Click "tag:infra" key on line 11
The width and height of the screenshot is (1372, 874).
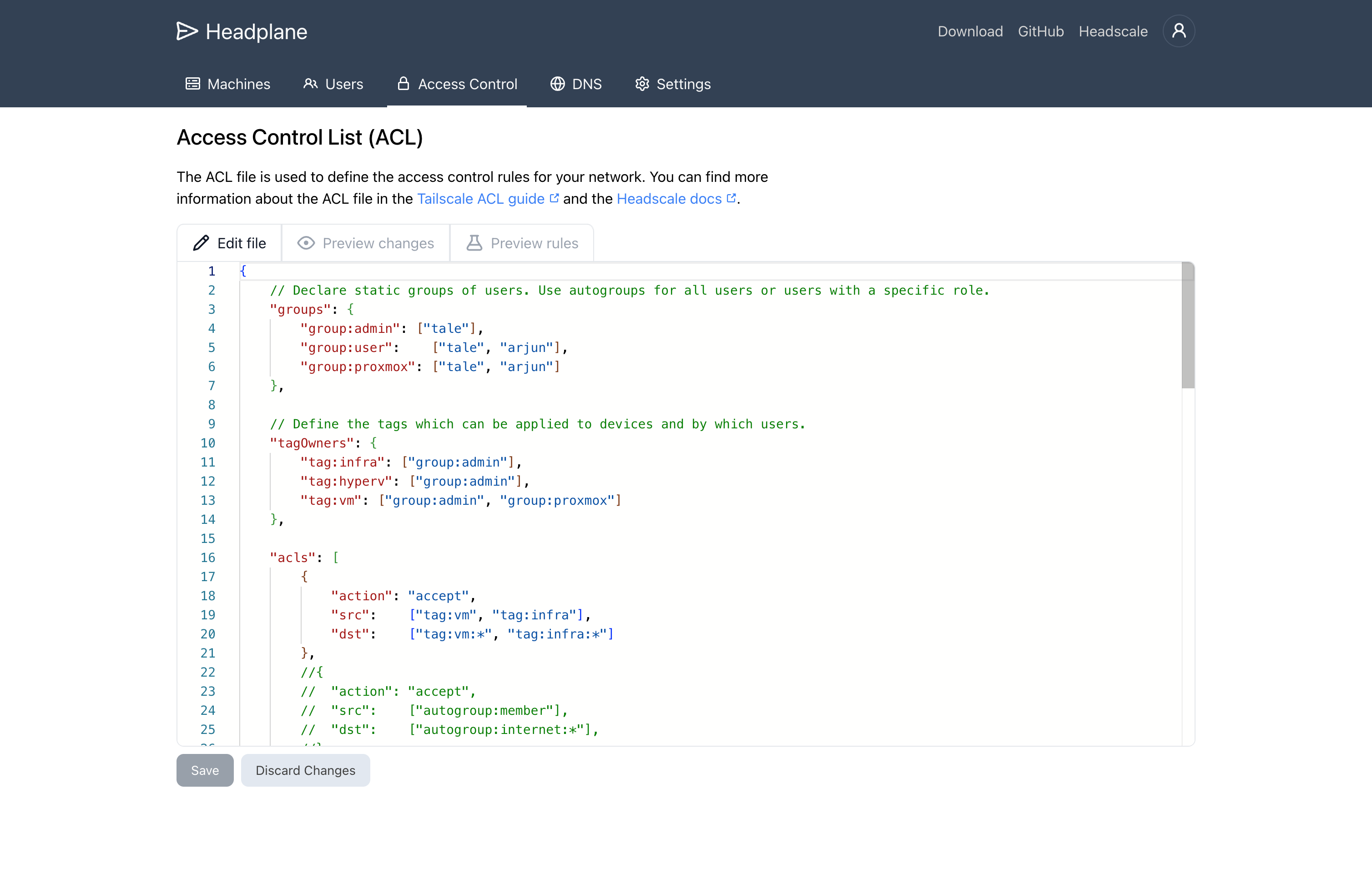click(343, 462)
